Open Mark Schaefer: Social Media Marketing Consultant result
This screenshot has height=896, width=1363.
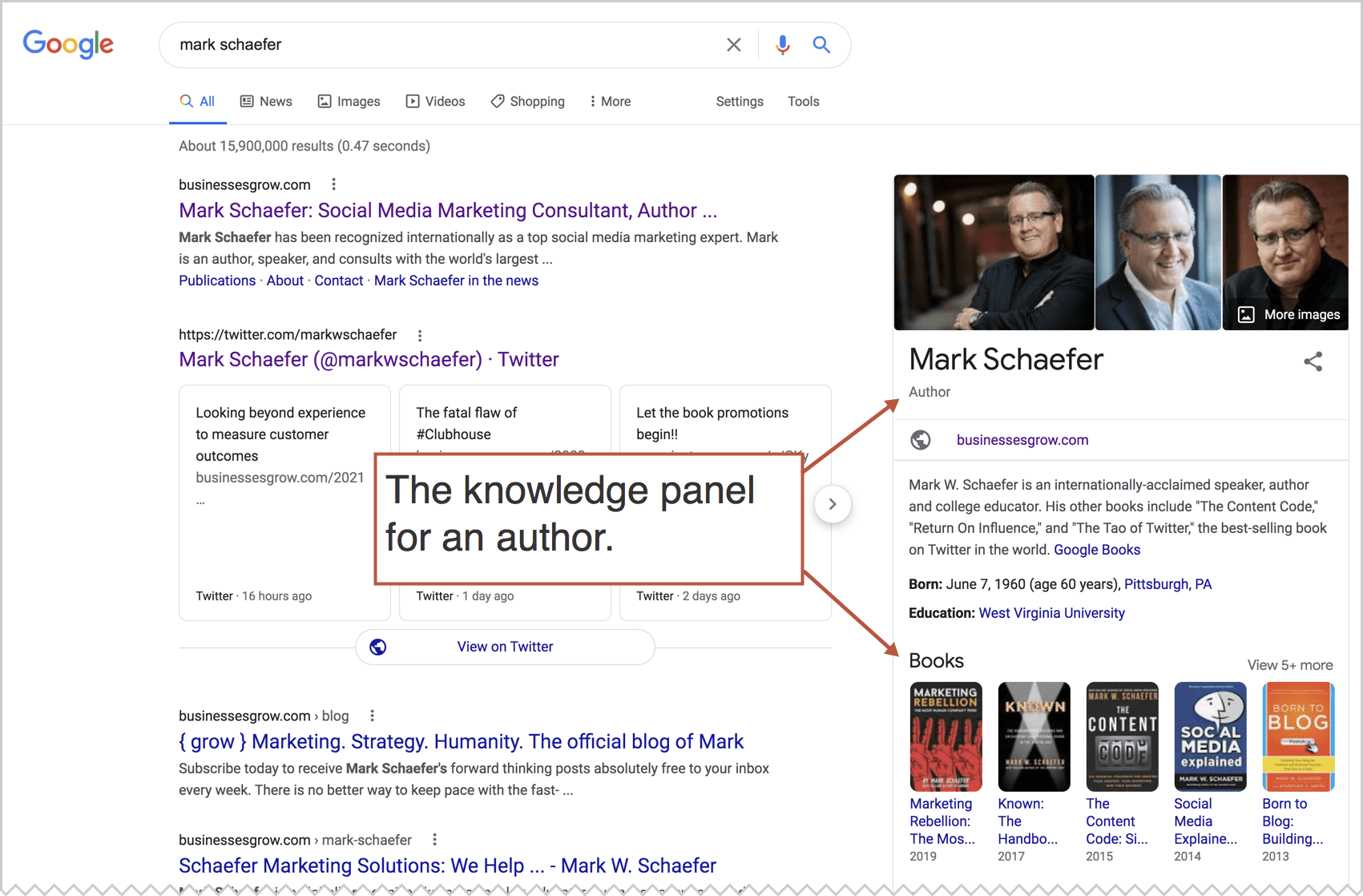[448, 211]
